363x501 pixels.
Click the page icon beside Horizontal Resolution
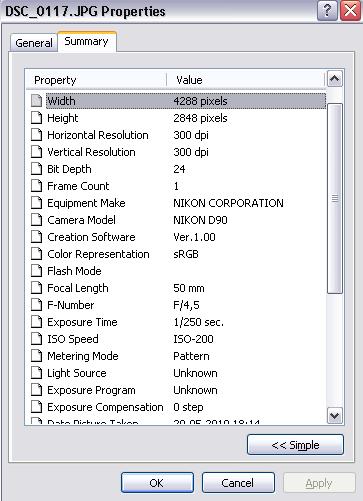(37, 135)
